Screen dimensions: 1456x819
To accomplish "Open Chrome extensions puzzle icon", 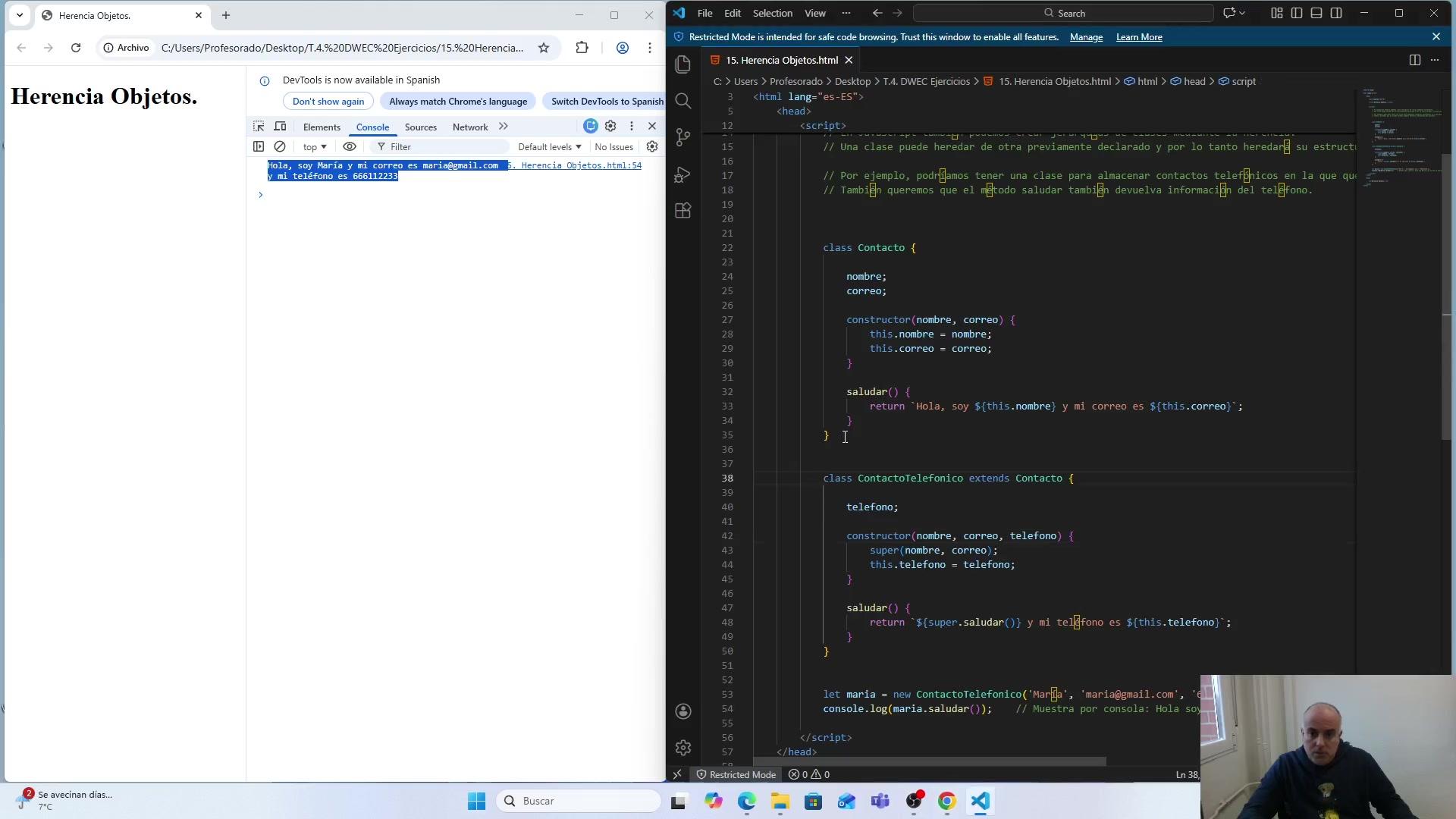I will (x=582, y=48).
